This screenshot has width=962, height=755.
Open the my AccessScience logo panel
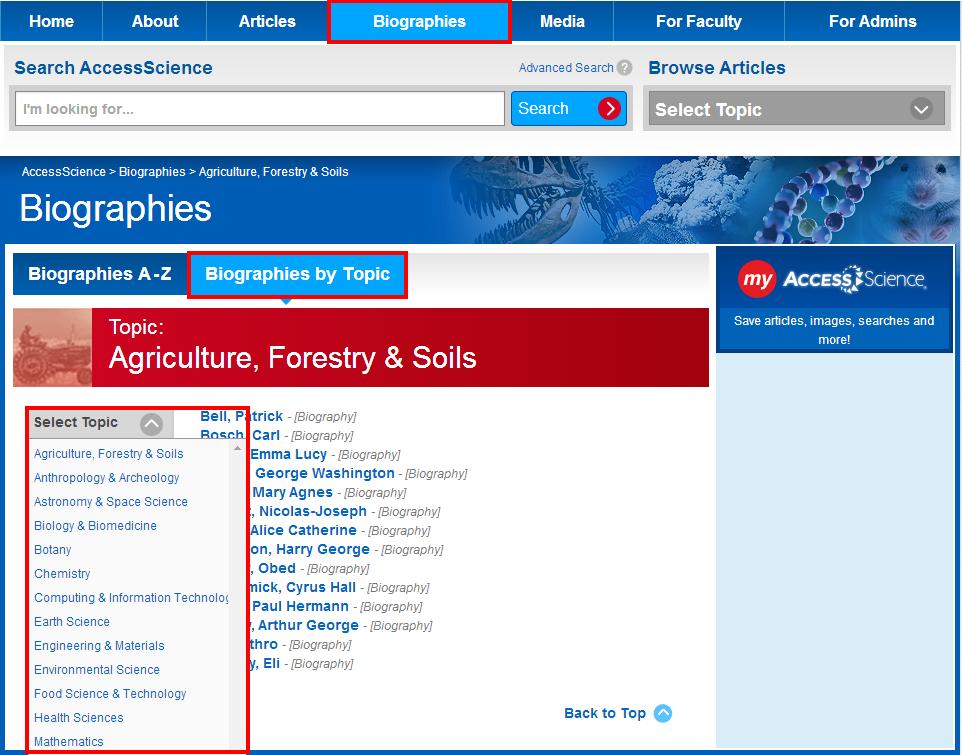click(x=833, y=279)
